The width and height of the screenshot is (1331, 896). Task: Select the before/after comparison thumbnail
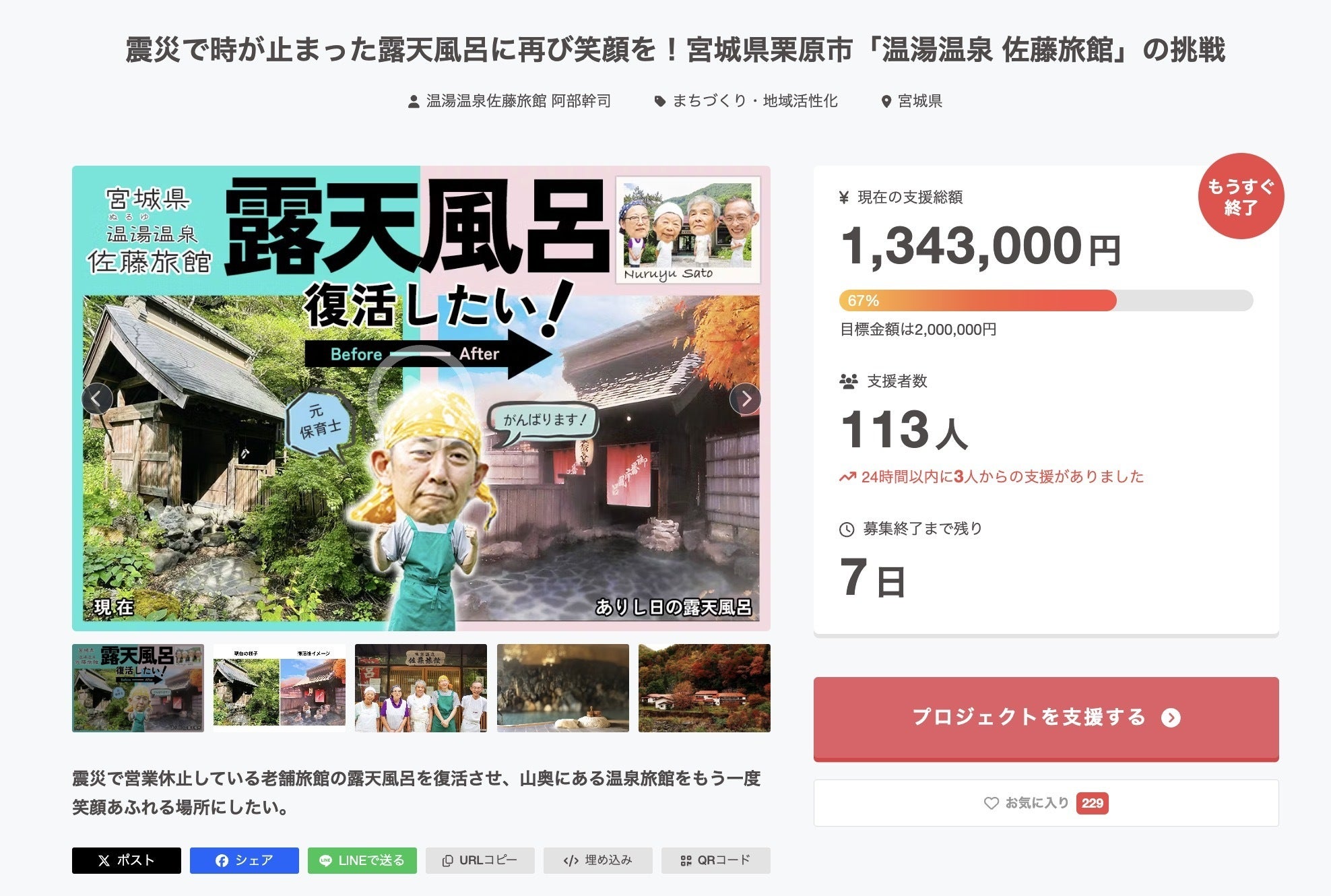(x=280, y=688)
